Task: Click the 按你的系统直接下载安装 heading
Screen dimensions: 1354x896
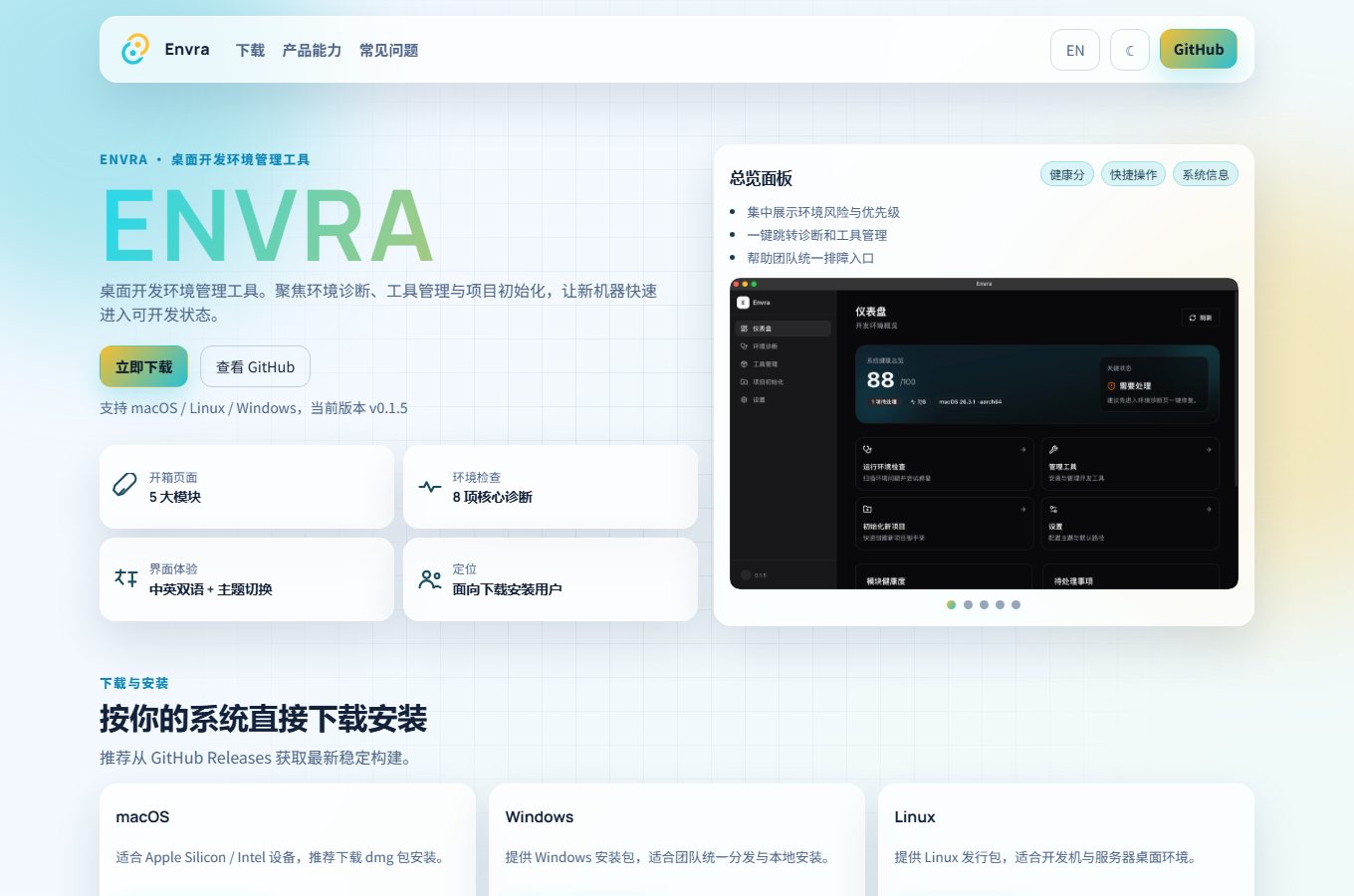Action: point(263,718)
